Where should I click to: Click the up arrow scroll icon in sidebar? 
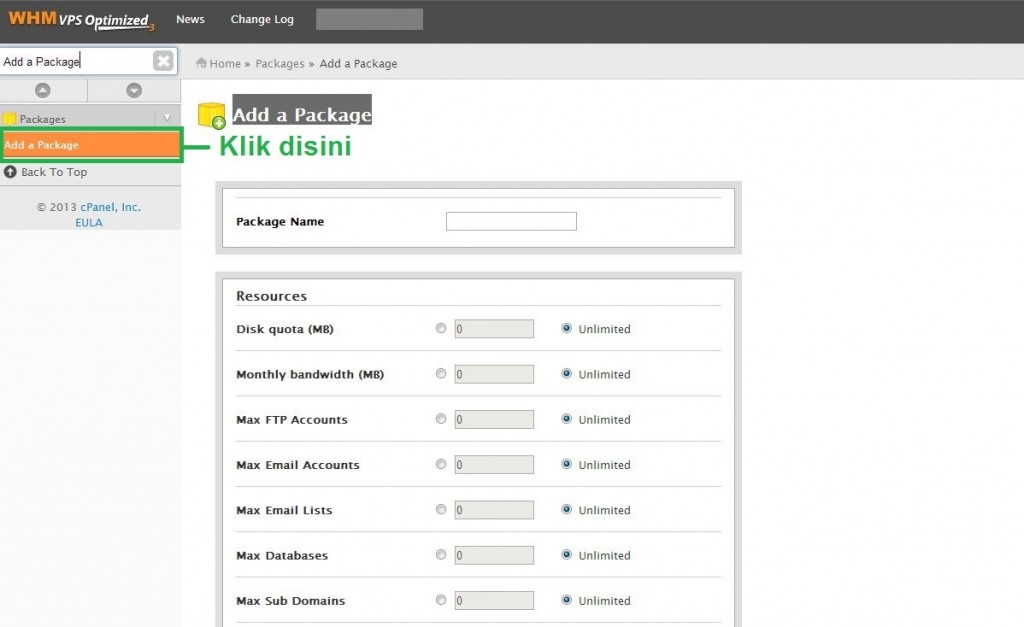tap(44, 89)
